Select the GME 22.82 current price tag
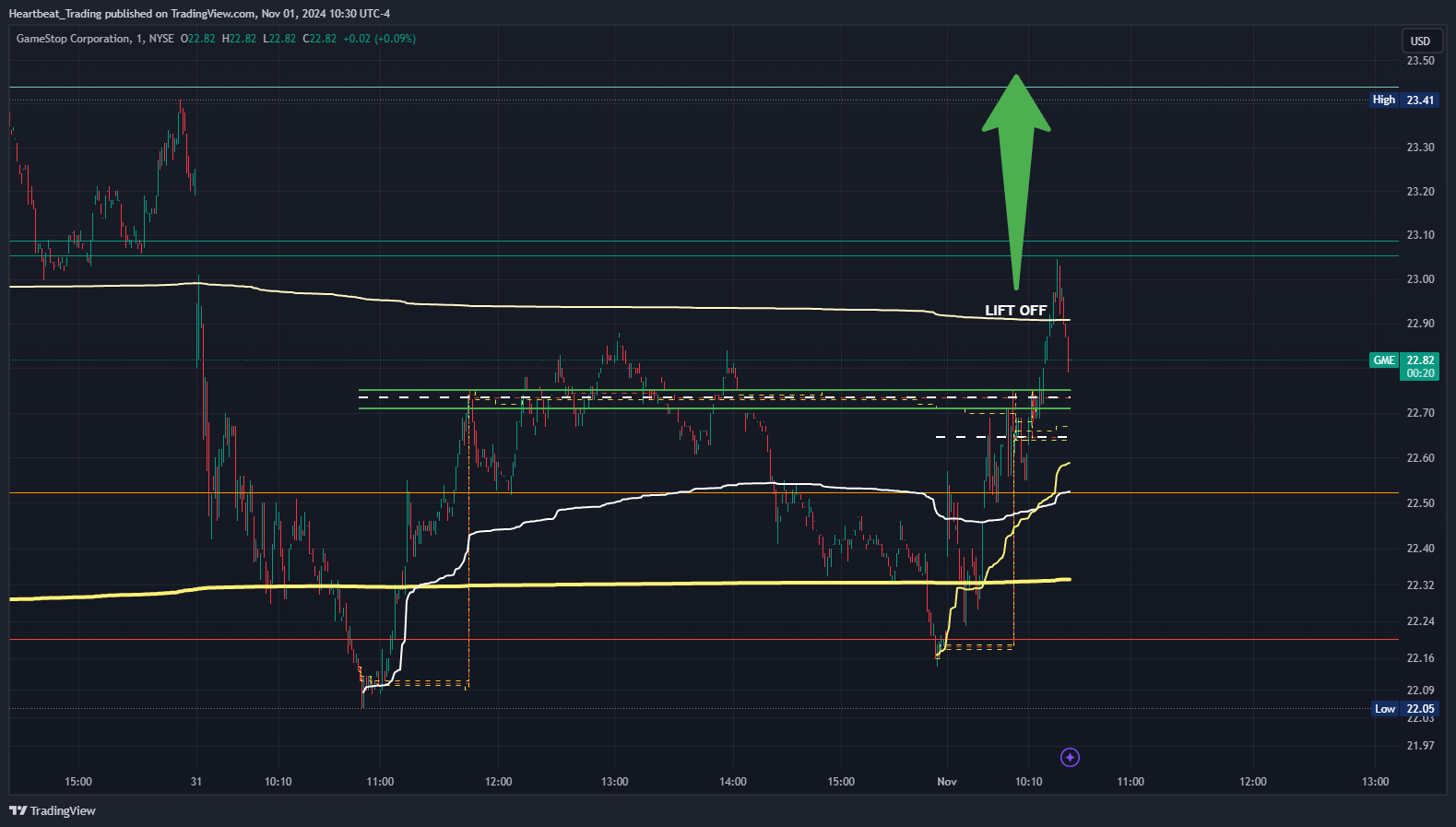The width and height of the screenshot is (1456, 827). pyautogui.click(x=1403, y=360)
